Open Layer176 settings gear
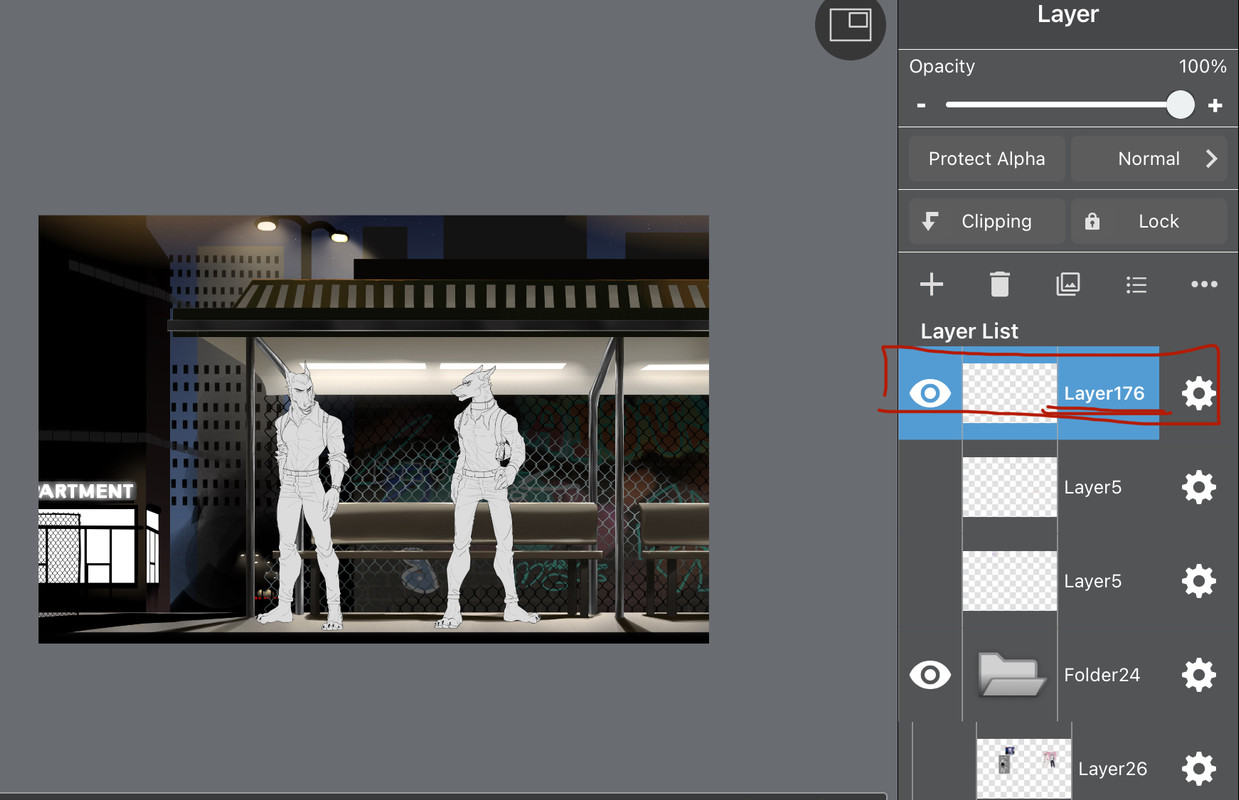Screen dimensions: 1239x800 tap(1198, 393)
